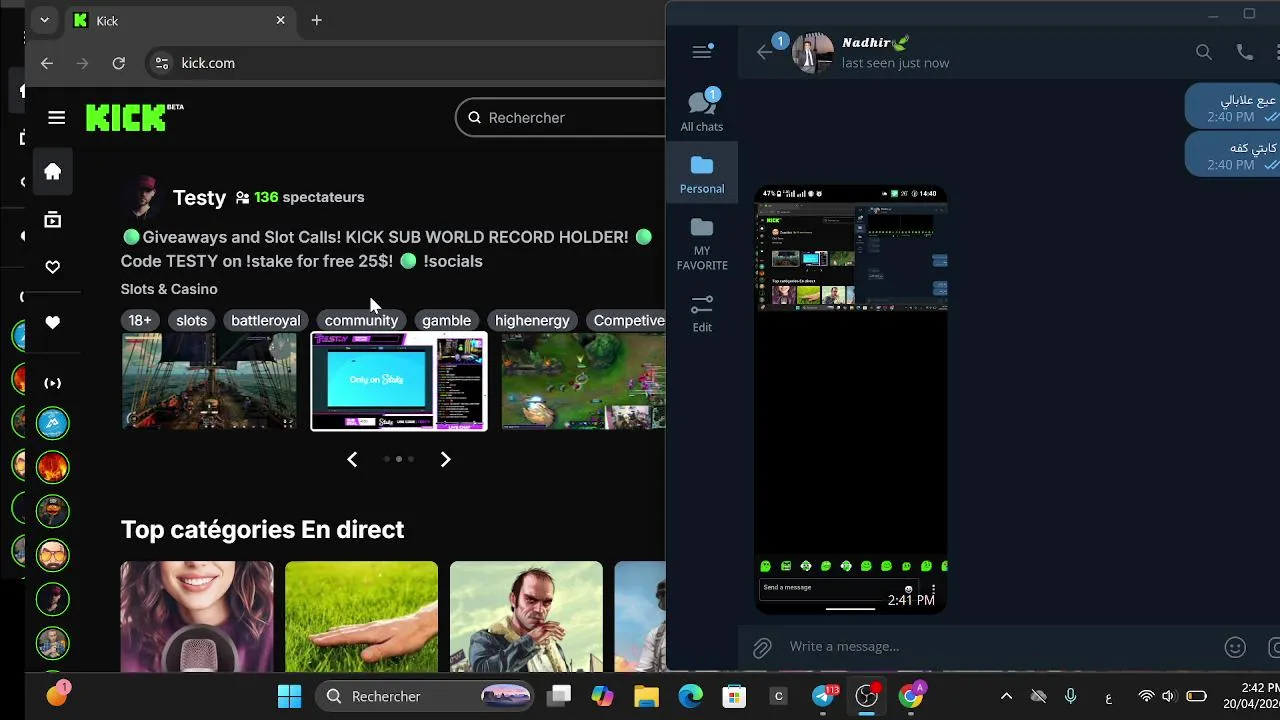Open the browser tab search dropdown

[44, 20]
